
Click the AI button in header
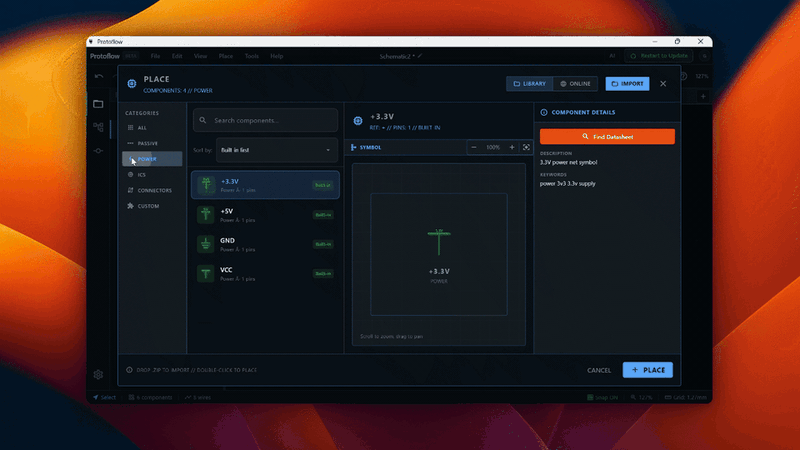612,56
